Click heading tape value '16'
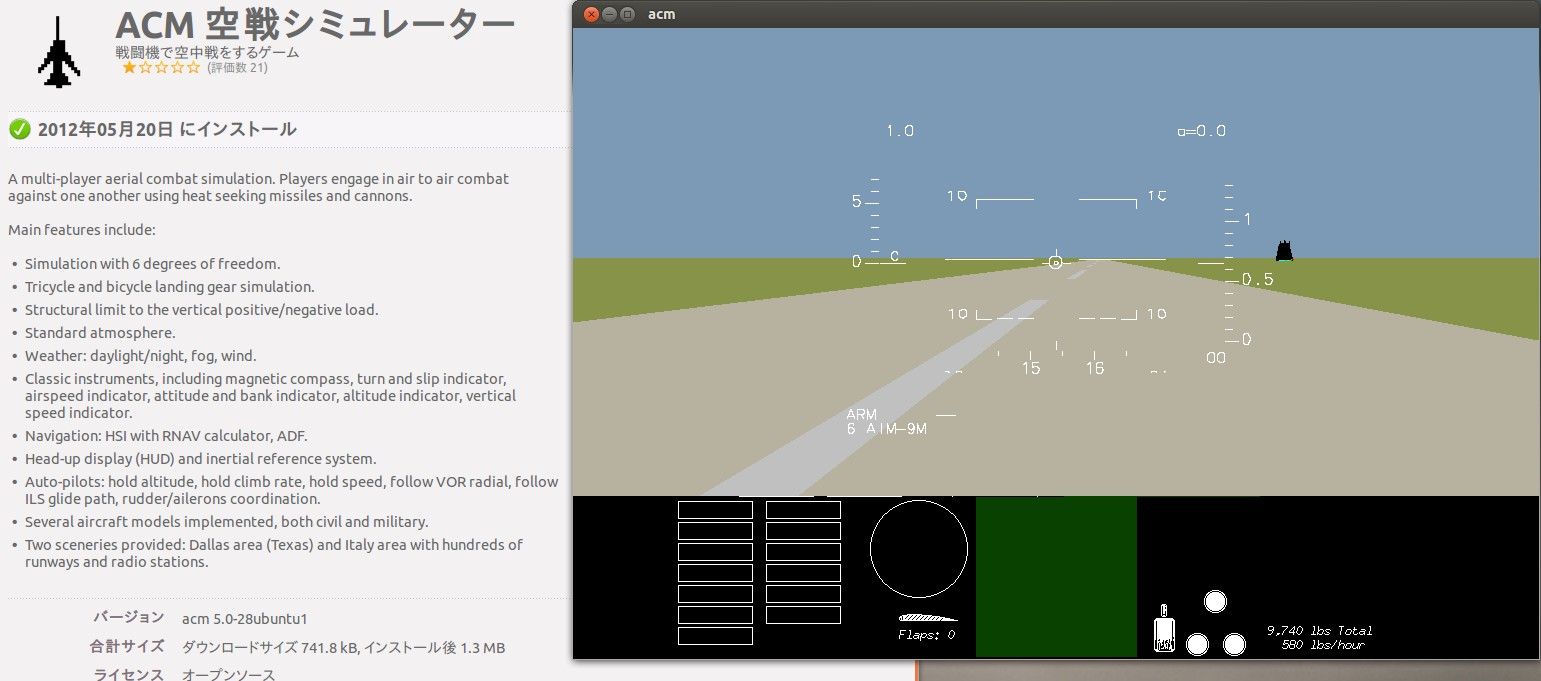The width and height of the screenshot is (1541, 681). click(x=1095, y=368)
